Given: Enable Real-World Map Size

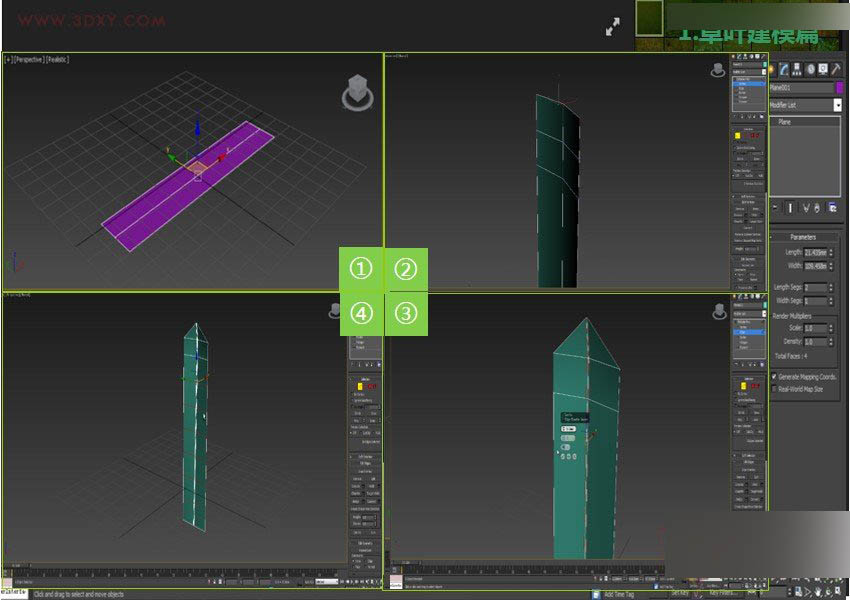Looking at the screenshot, I should click(773, 388).
